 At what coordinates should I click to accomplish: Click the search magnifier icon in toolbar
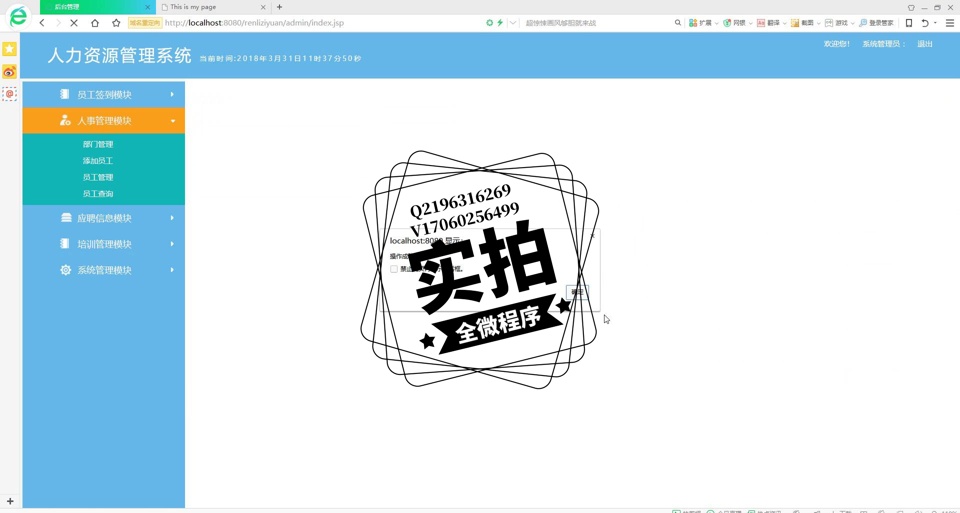point(678,22)
